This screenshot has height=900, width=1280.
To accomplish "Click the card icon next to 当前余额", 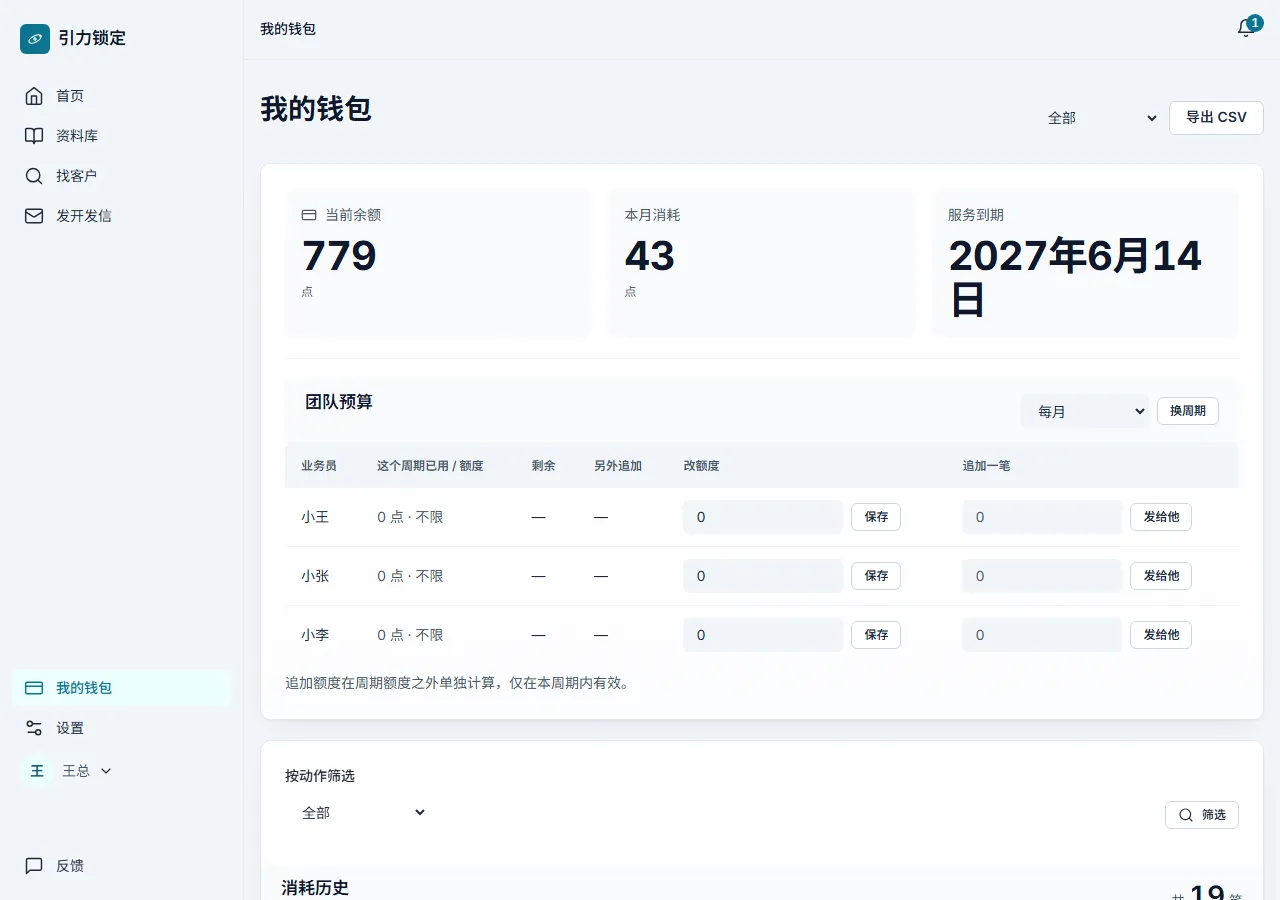I will pos(309,215).
